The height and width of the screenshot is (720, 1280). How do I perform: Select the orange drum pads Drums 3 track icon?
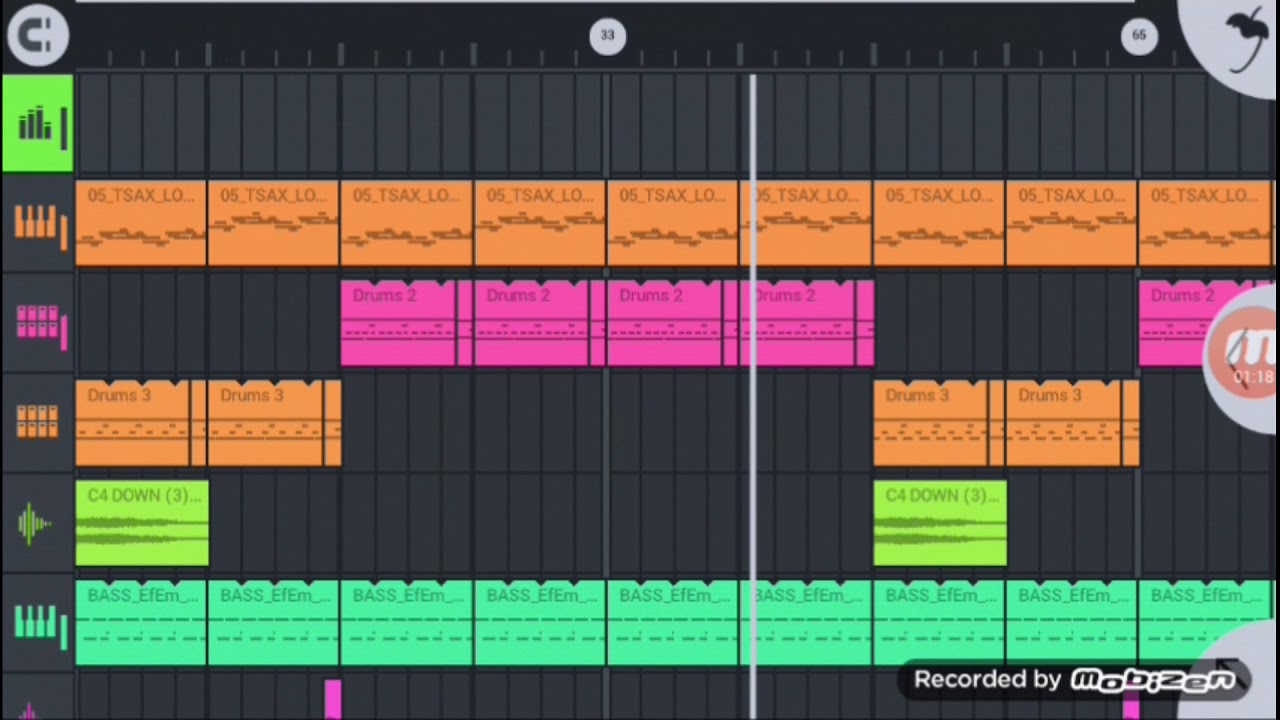37,422
